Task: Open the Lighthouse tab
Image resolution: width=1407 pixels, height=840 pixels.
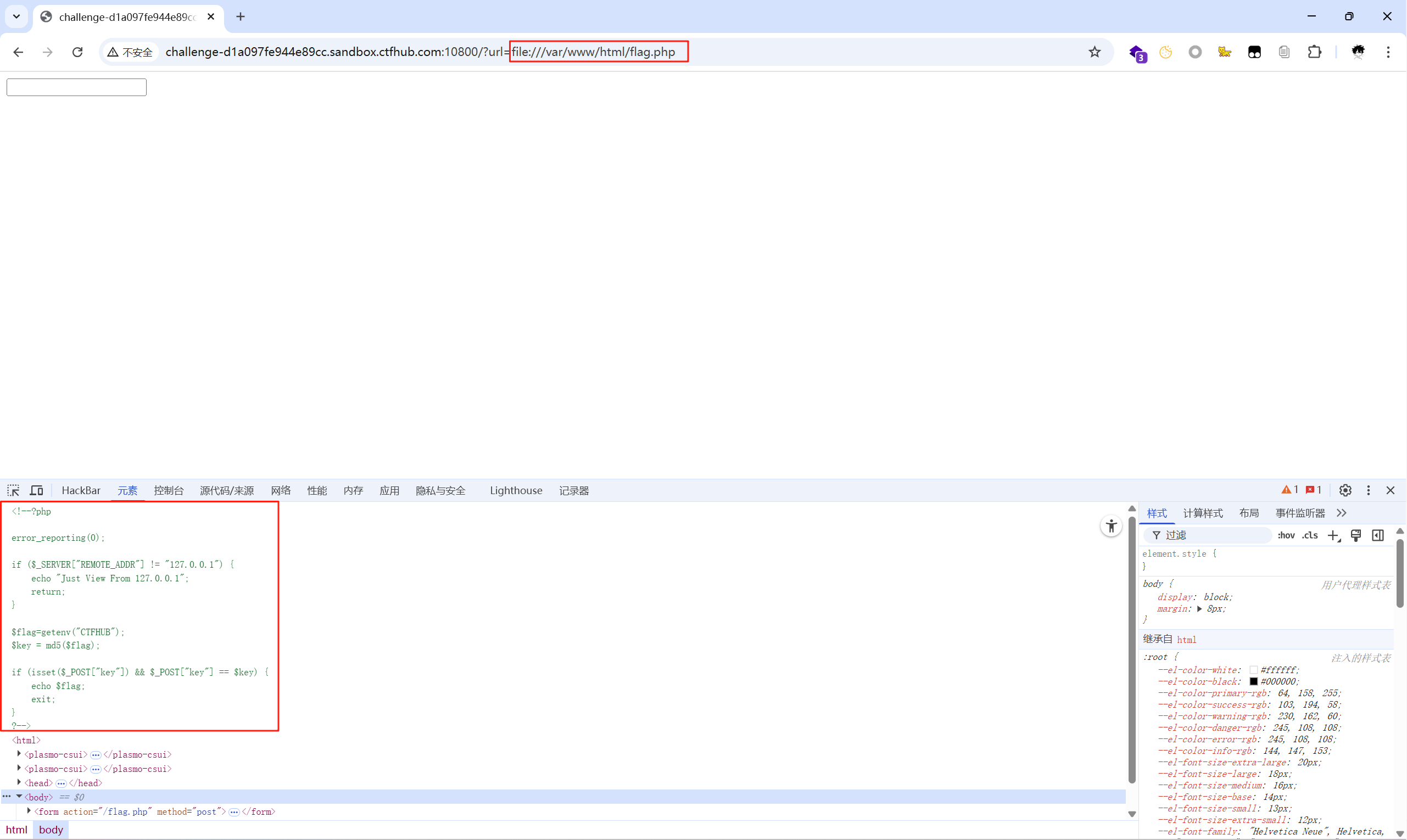Action: pyautogui.click(x=516, y=490)
